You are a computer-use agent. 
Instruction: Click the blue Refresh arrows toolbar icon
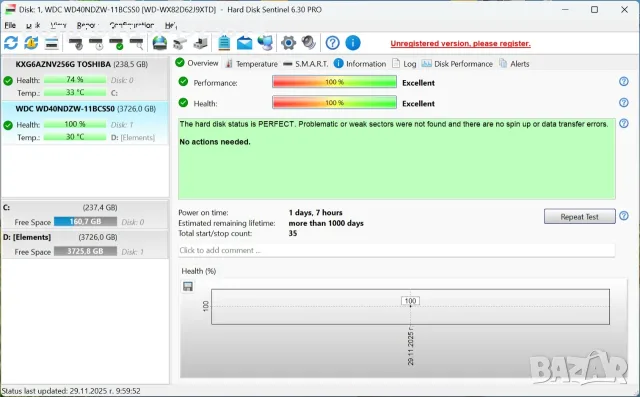[11, 43]
